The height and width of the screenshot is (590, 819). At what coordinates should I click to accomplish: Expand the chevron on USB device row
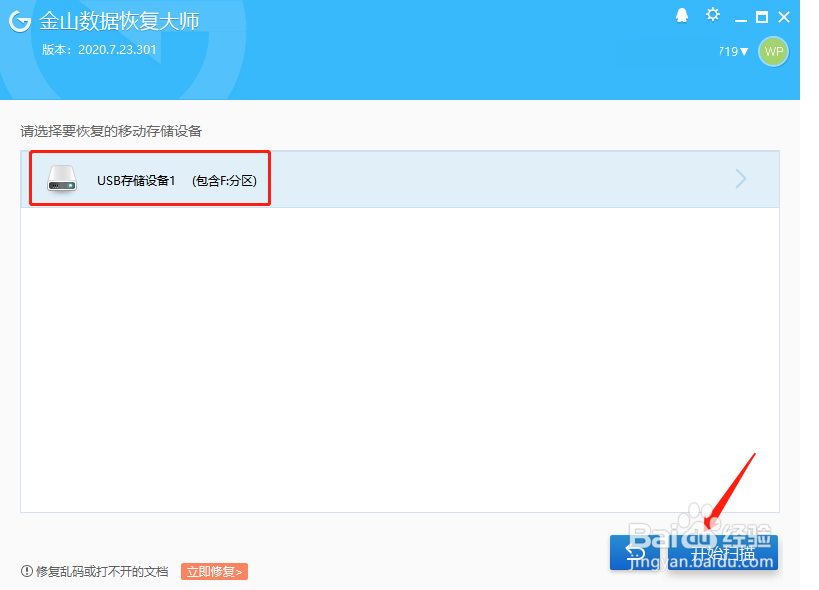(741, 179)
